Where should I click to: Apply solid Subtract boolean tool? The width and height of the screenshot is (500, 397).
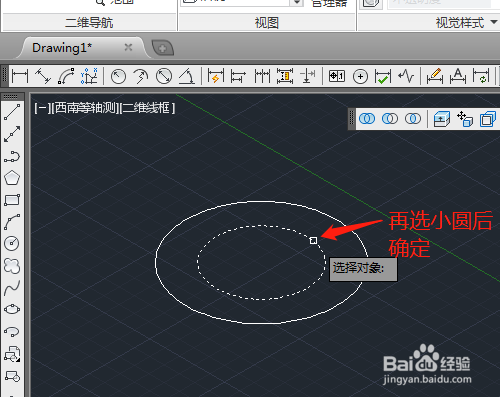390,119
